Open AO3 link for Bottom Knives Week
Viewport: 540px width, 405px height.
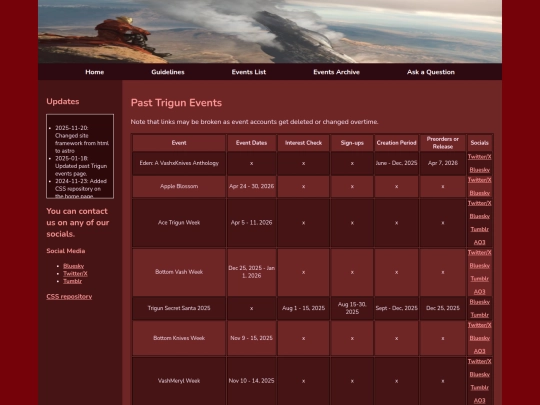tap(479, 351)
